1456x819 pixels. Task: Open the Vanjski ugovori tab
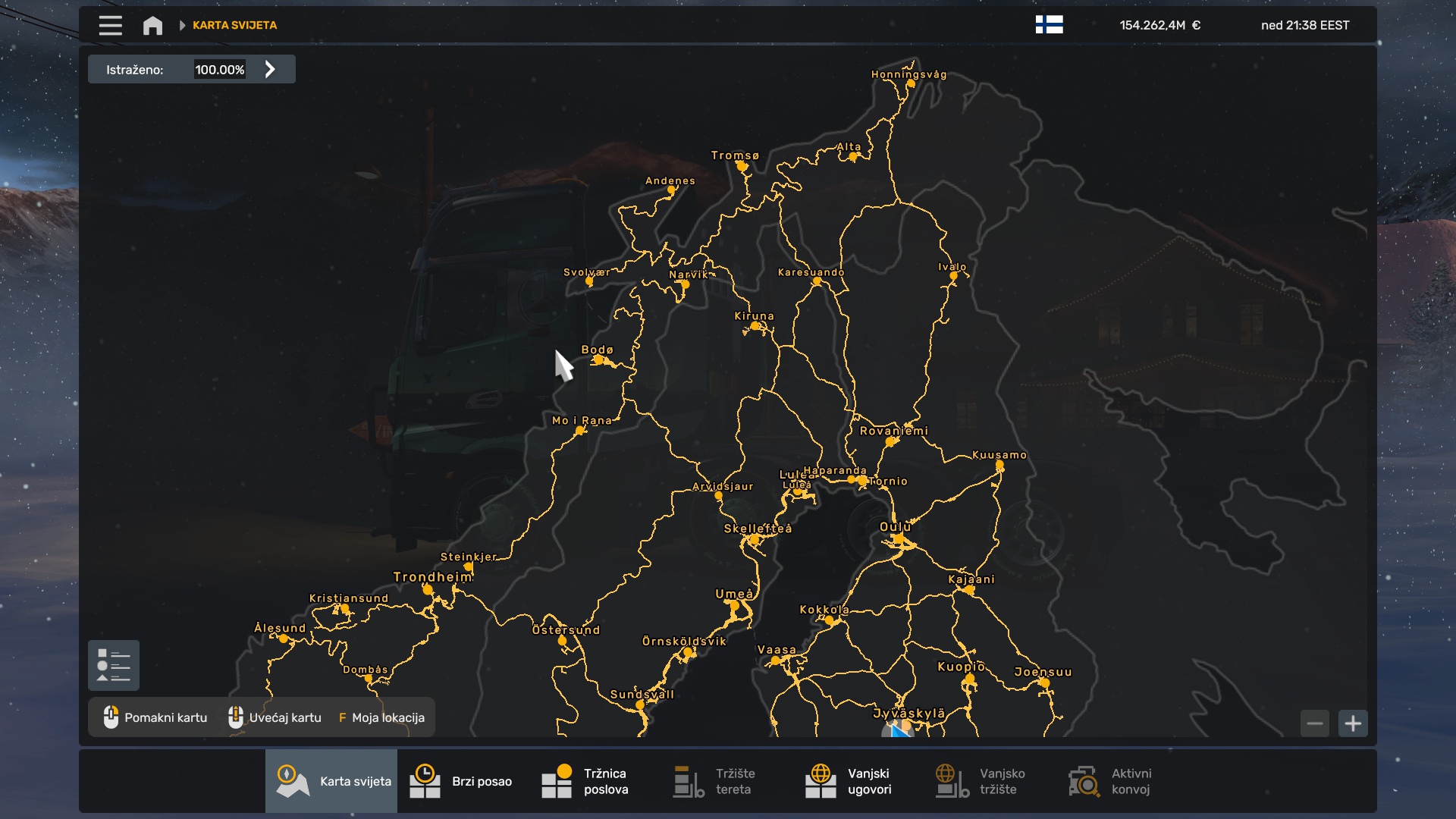tap(849, 781)
